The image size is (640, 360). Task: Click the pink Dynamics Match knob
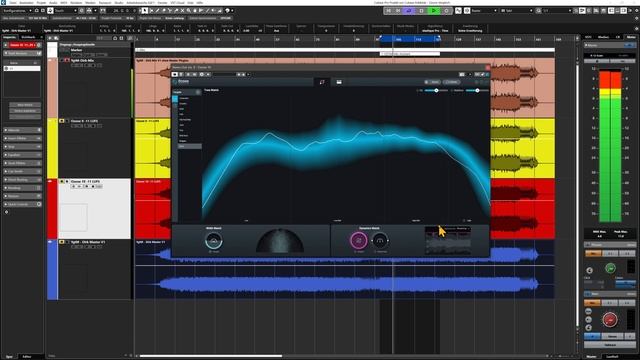point(358,240)
